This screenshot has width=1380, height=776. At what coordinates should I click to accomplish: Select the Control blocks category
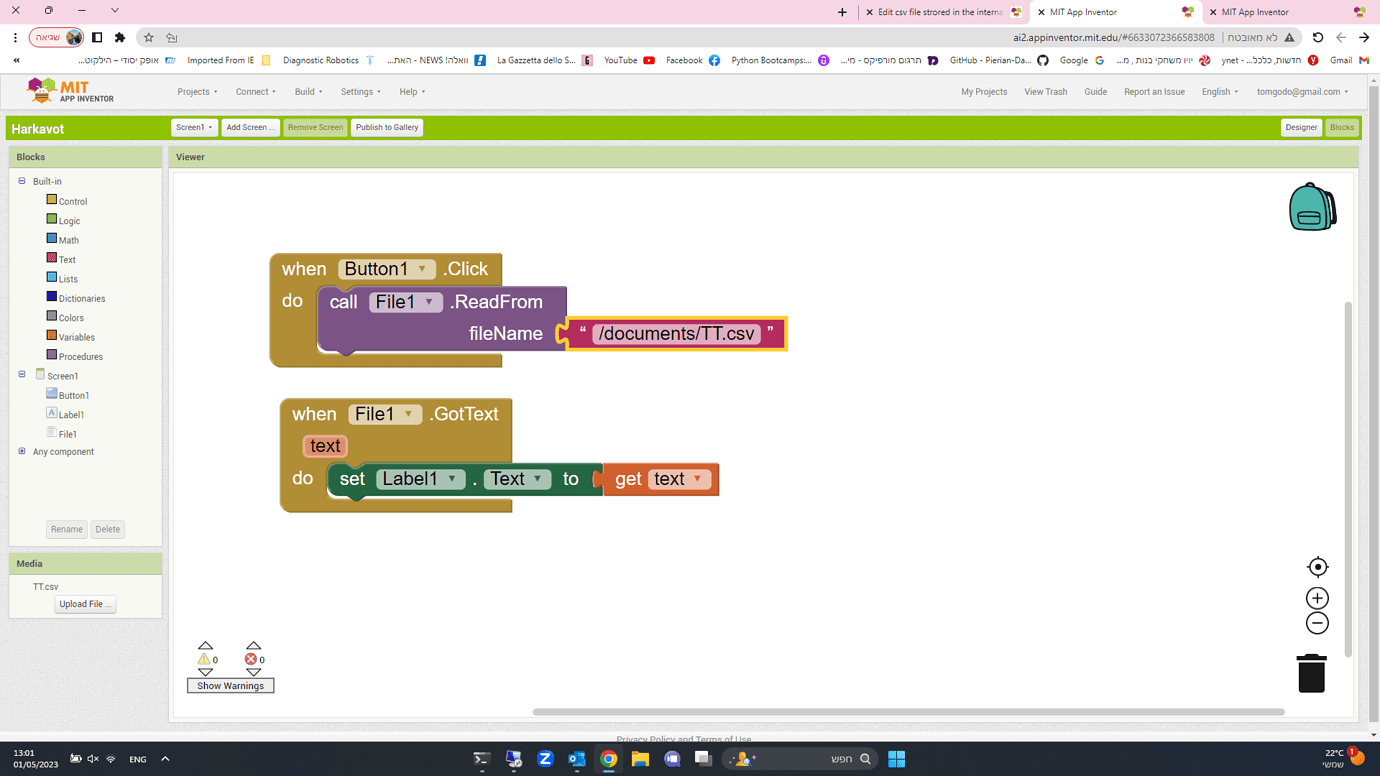tap(72, 201)
